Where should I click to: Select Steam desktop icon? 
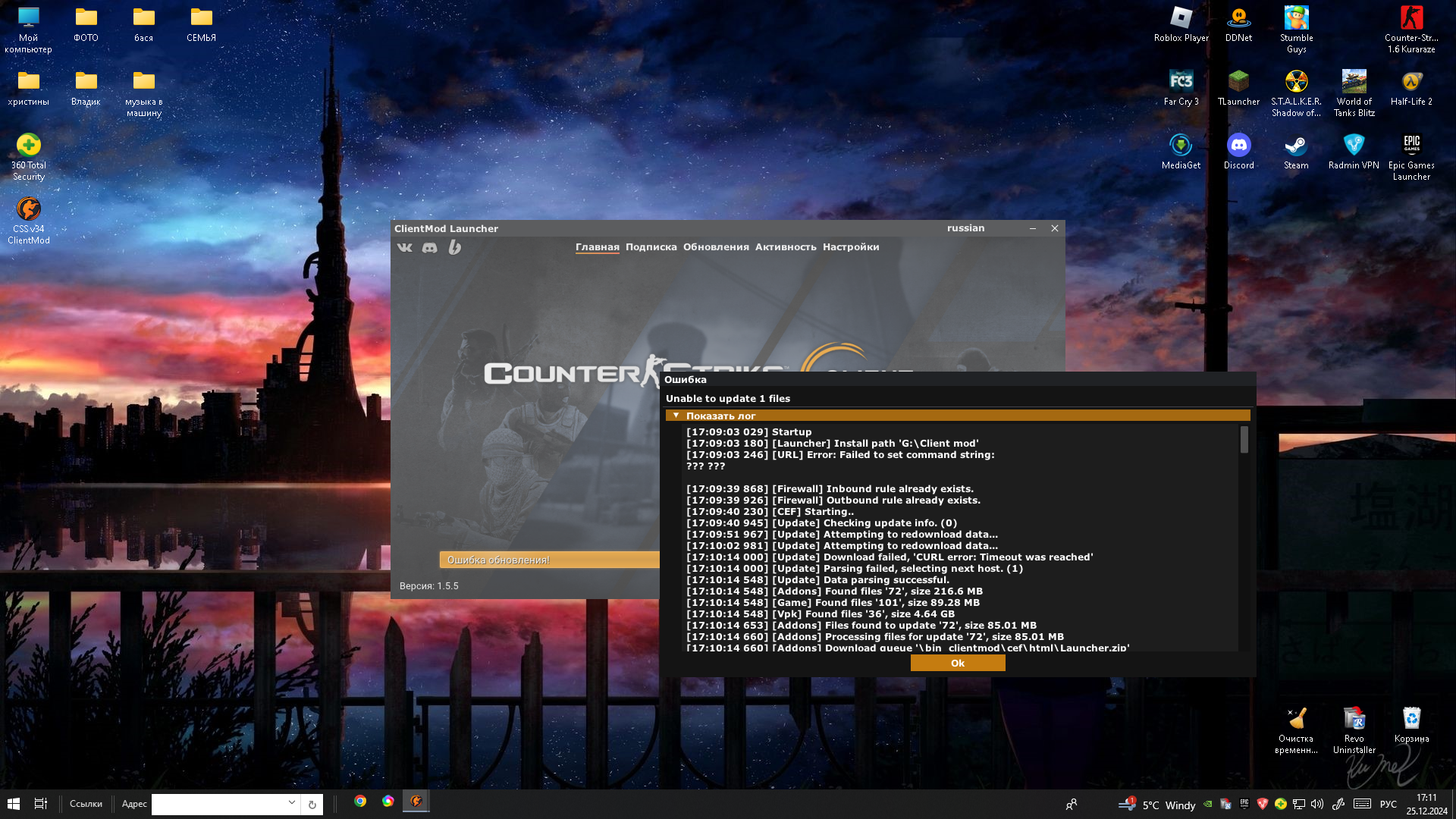pos(1297,152)
